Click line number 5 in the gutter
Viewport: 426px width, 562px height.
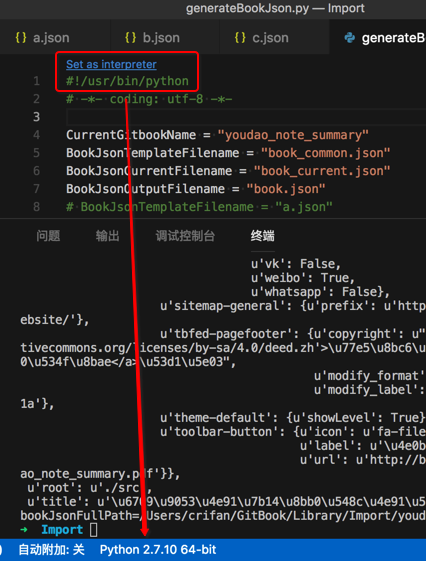pos(37,153)
